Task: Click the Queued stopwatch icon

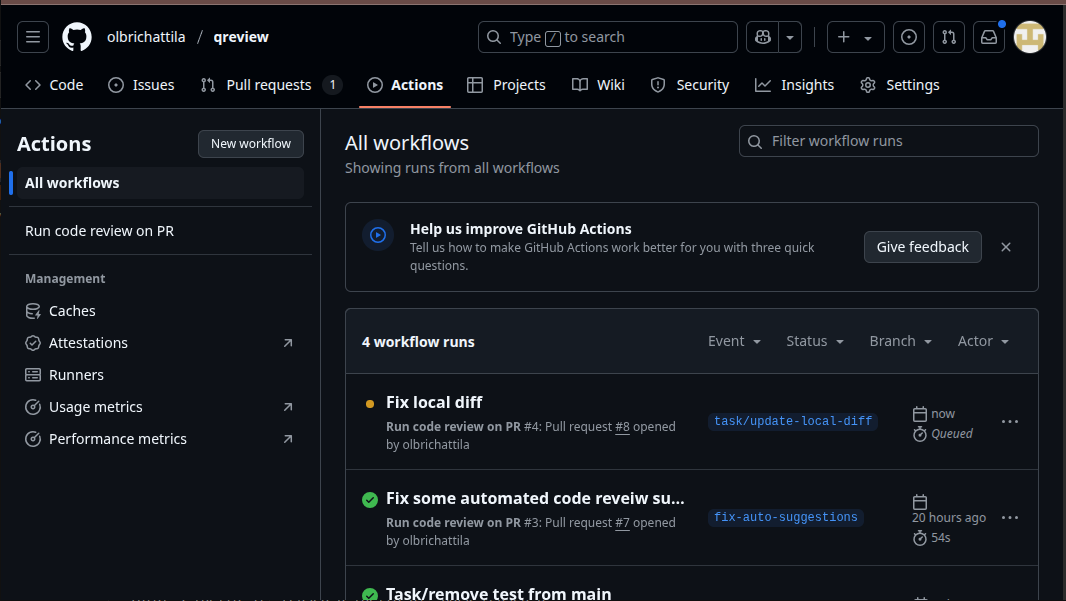Action: pyautogui.click(x=920, y=434)
